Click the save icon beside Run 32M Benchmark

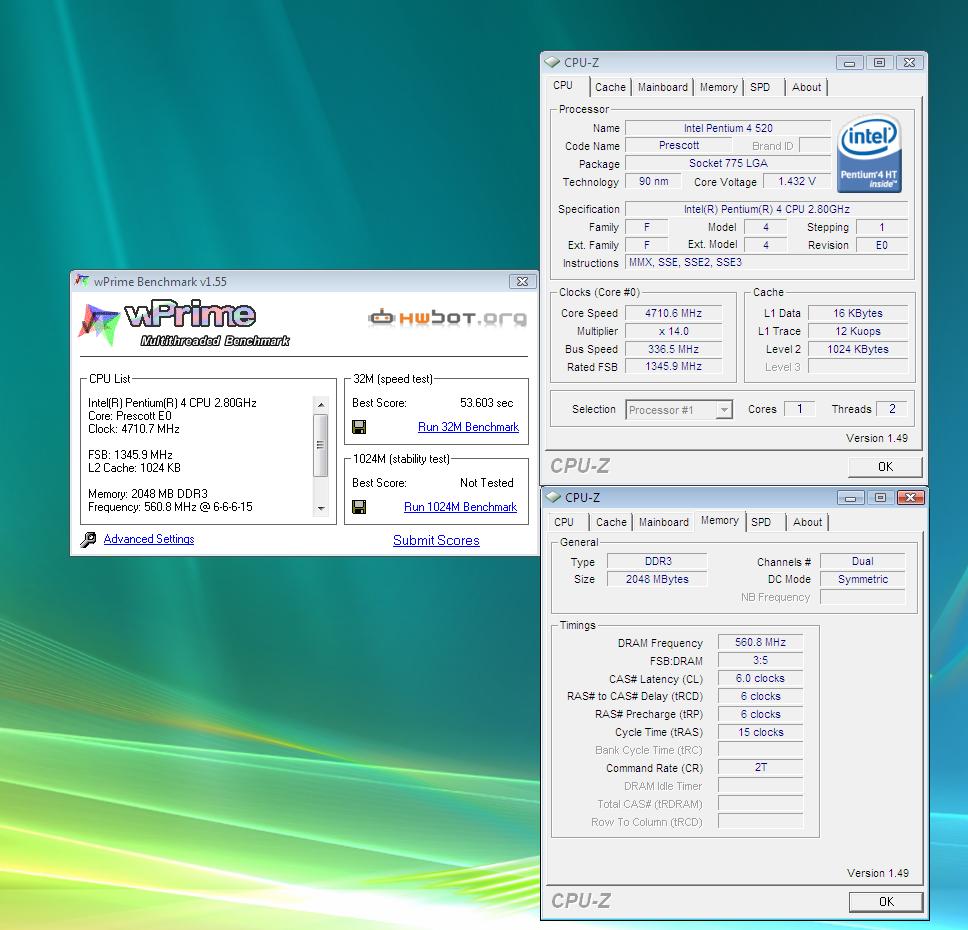click(x=359, y=427)
